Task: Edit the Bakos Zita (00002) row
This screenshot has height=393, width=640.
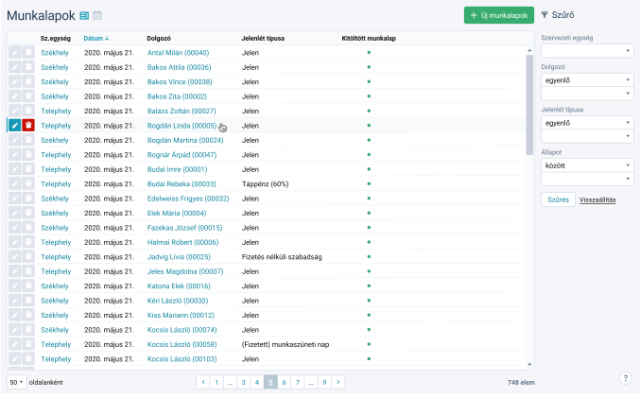Action: [x=15, y=96]
